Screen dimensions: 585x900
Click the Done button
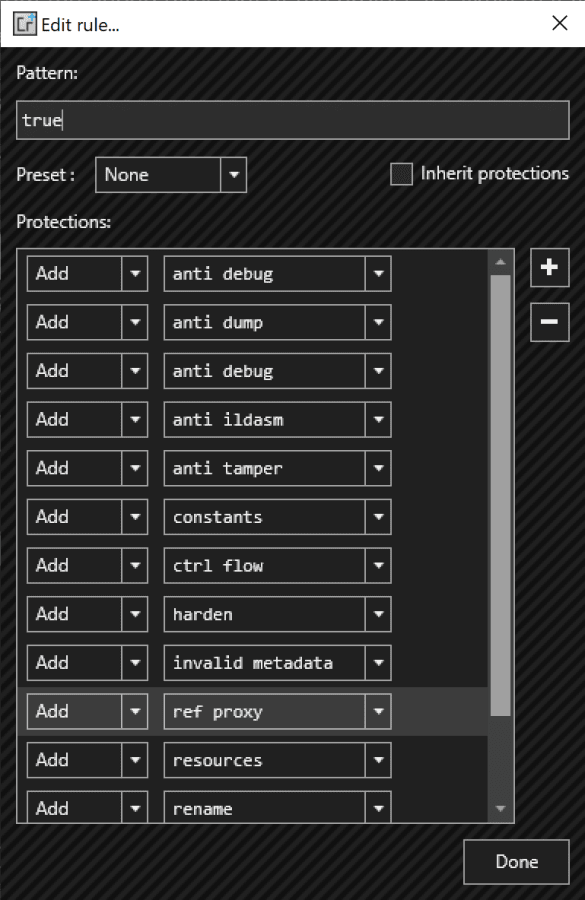pyautogui.click(x=516, y=861)
